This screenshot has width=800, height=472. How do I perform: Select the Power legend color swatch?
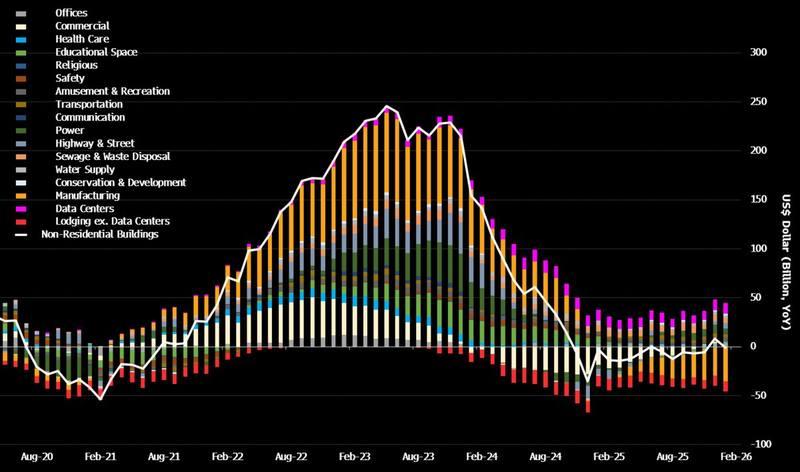21,131
